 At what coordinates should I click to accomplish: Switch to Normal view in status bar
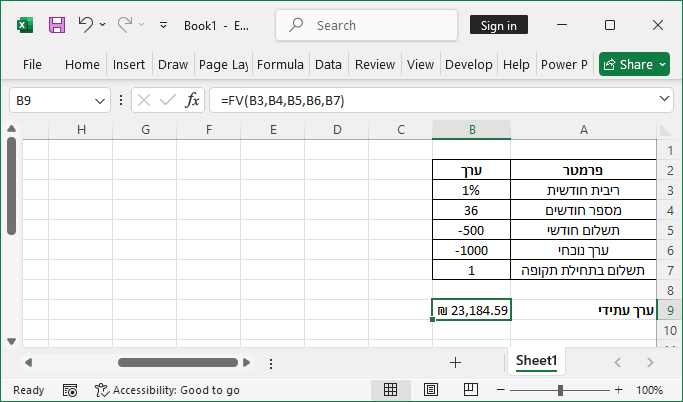pos(391,390)
